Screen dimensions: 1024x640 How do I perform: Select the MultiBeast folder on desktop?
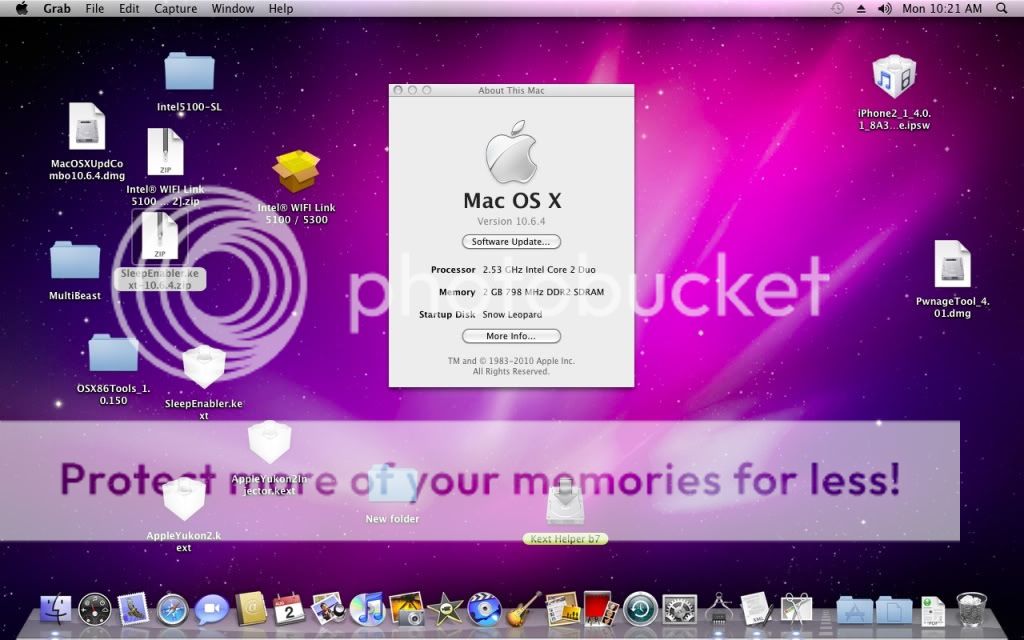point(75,262)
